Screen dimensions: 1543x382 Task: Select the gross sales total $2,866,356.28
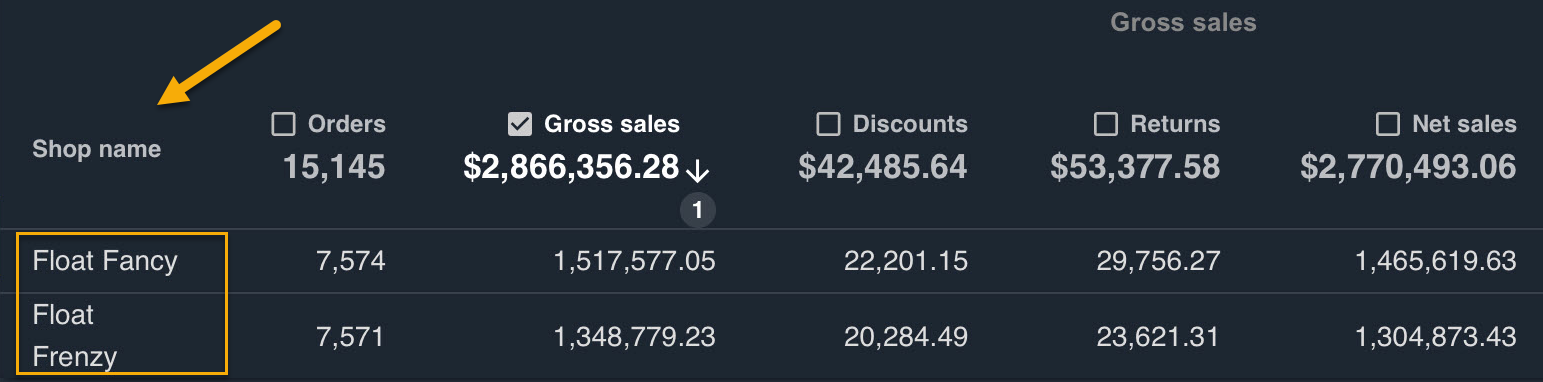click(x=571, y=167)
